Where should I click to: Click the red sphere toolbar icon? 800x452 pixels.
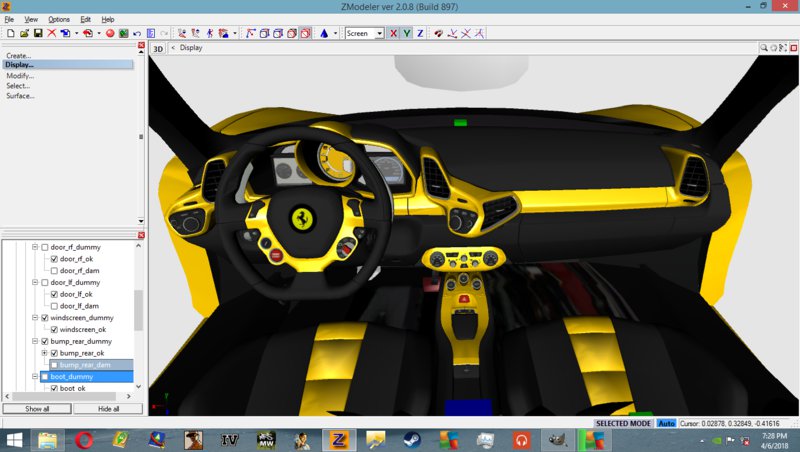(110, 33)
